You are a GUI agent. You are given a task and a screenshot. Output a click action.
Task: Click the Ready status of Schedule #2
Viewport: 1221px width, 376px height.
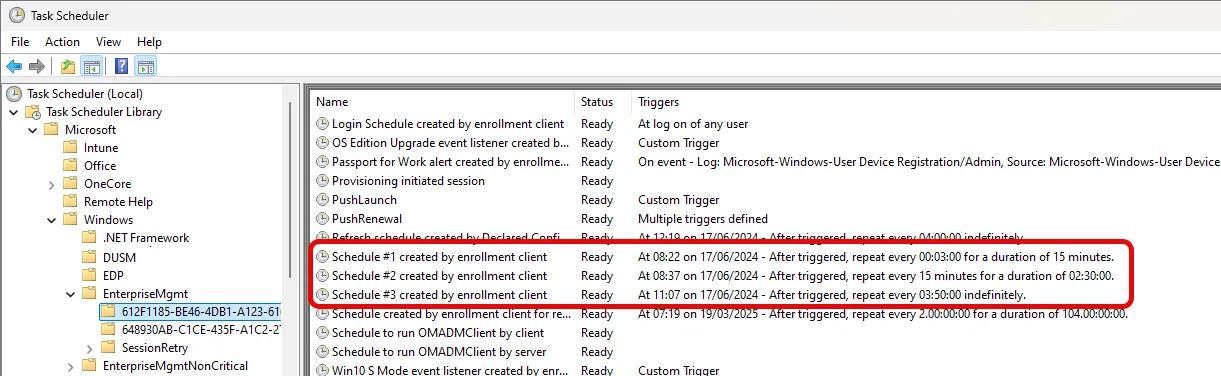pos(597,276)
